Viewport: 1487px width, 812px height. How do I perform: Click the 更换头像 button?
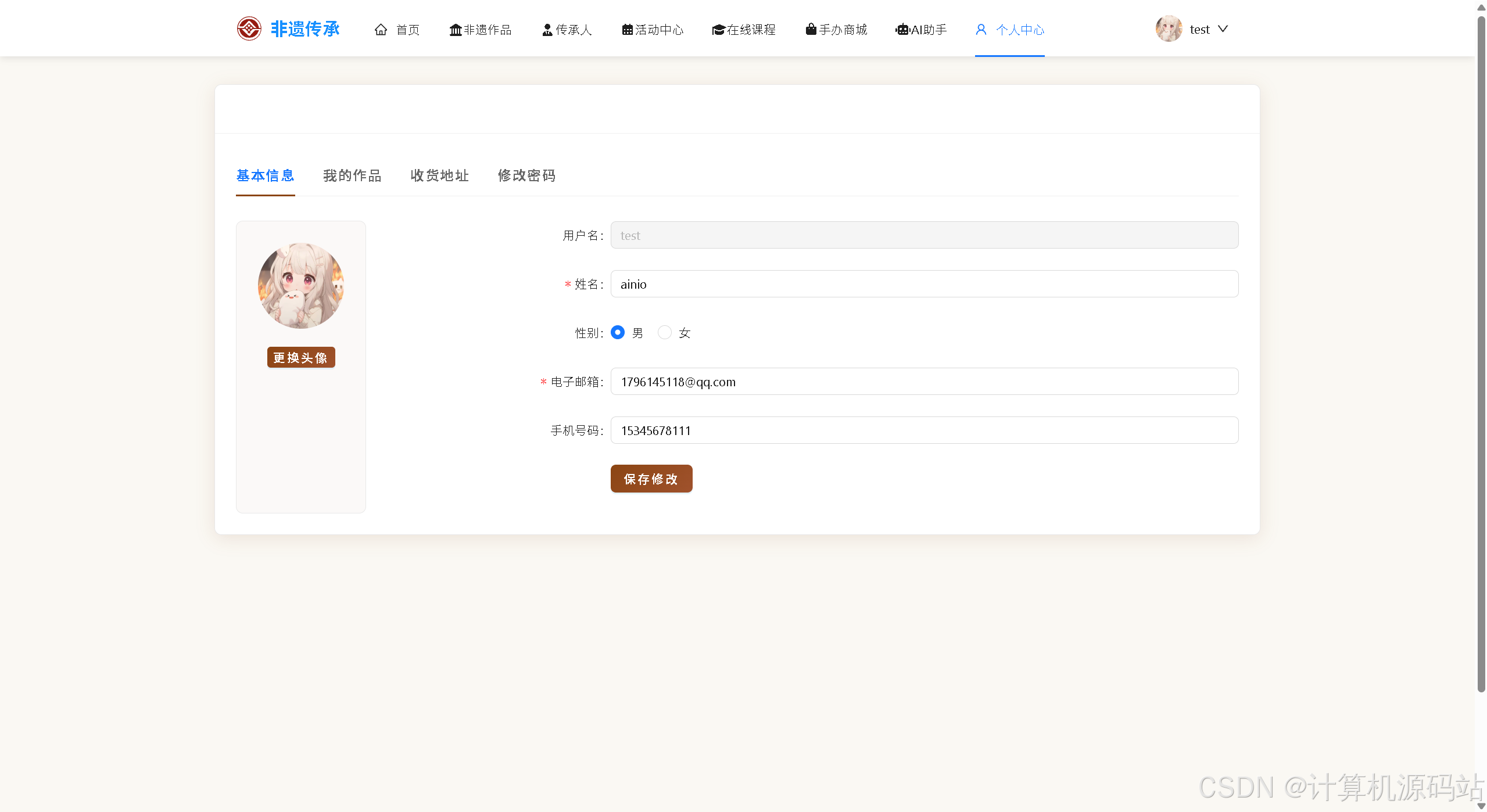point(300,358)
